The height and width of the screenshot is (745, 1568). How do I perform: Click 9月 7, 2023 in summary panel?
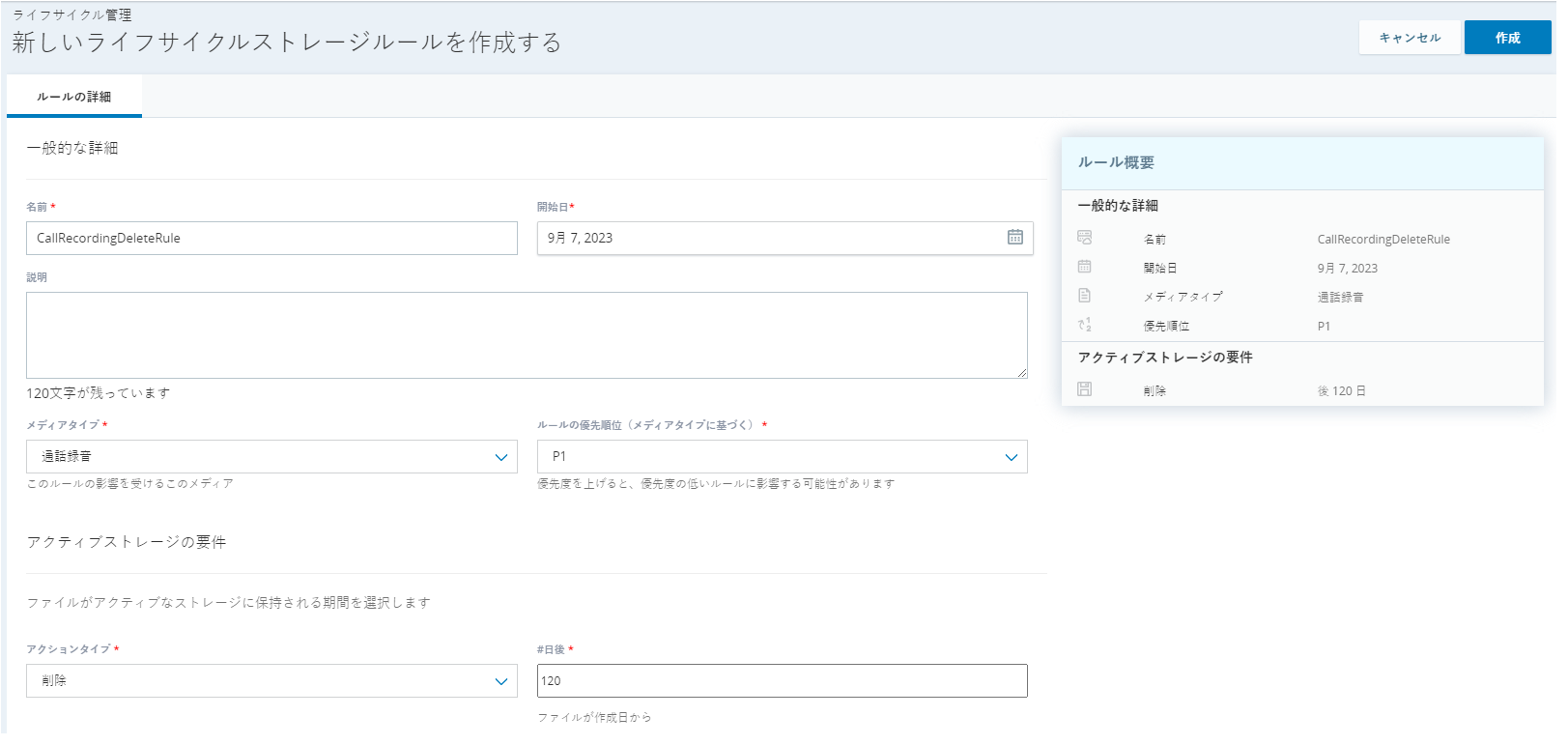(x=1348, y=269)
